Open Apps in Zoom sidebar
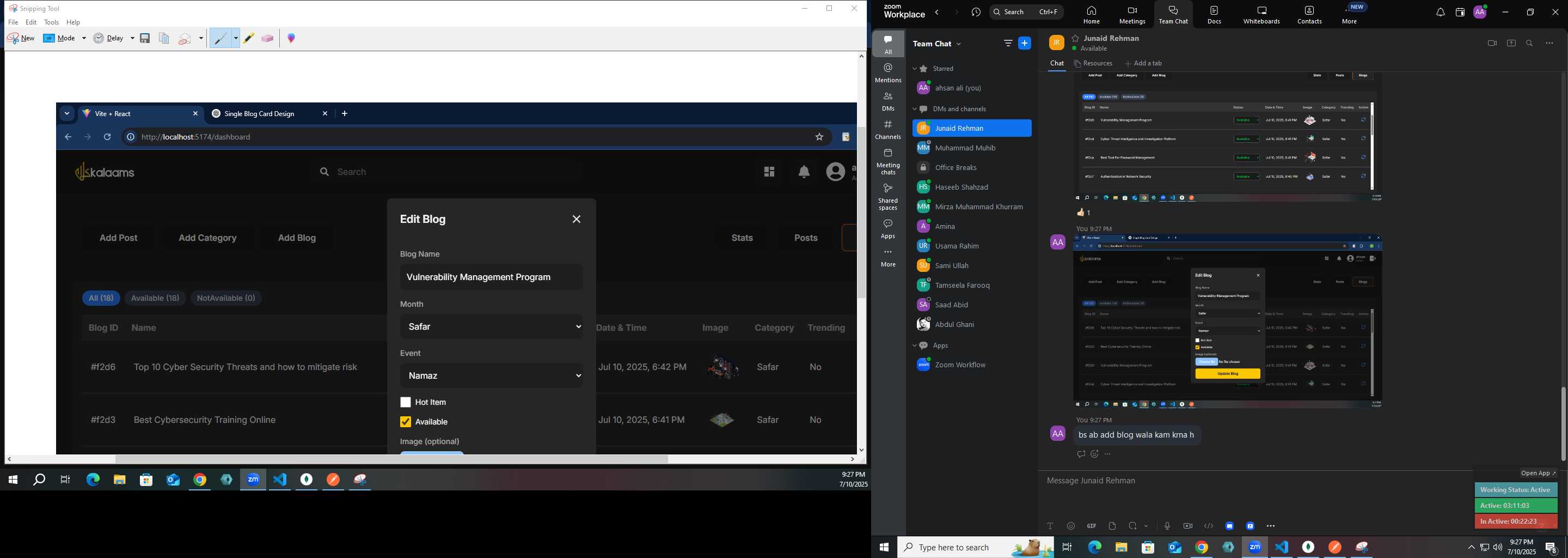 point(888,229)
